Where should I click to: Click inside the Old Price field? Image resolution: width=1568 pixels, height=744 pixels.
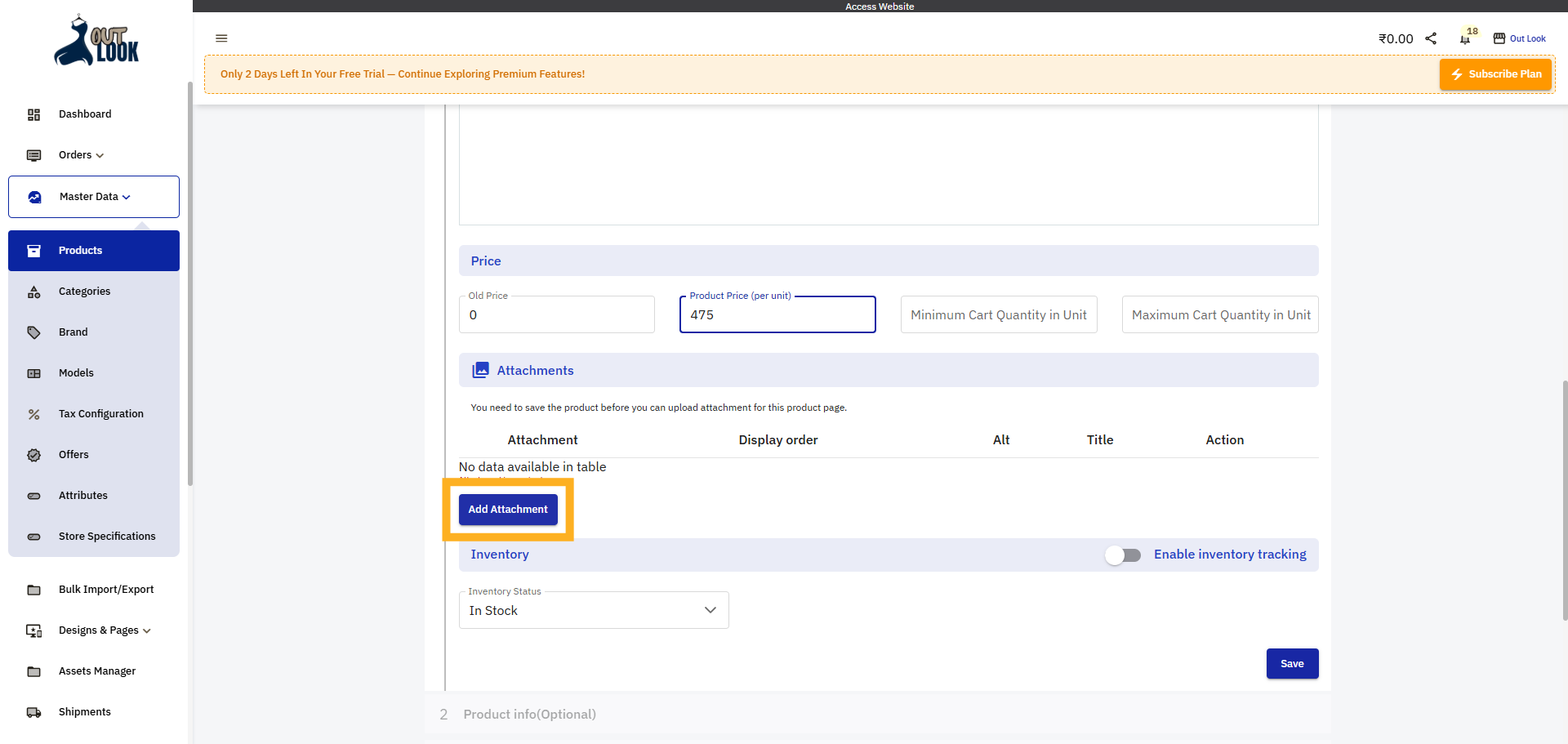click(556, 314)
